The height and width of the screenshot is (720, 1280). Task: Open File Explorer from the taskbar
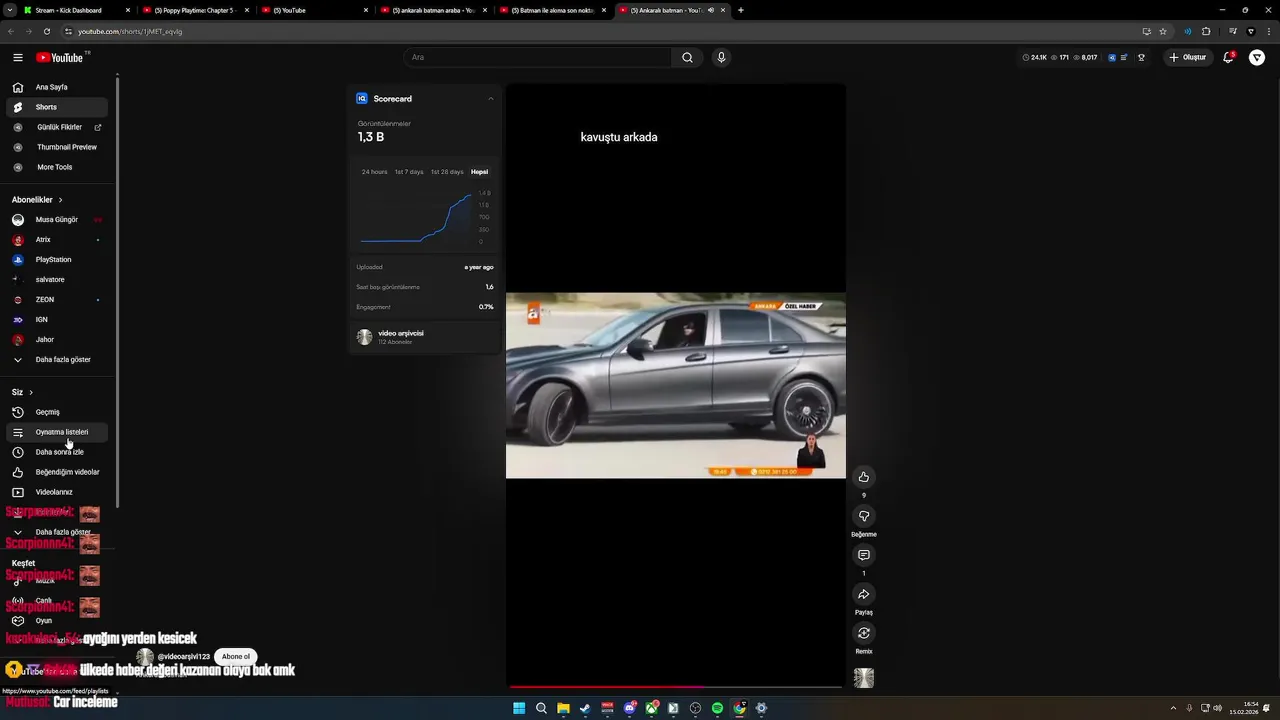tap(563, 708)
